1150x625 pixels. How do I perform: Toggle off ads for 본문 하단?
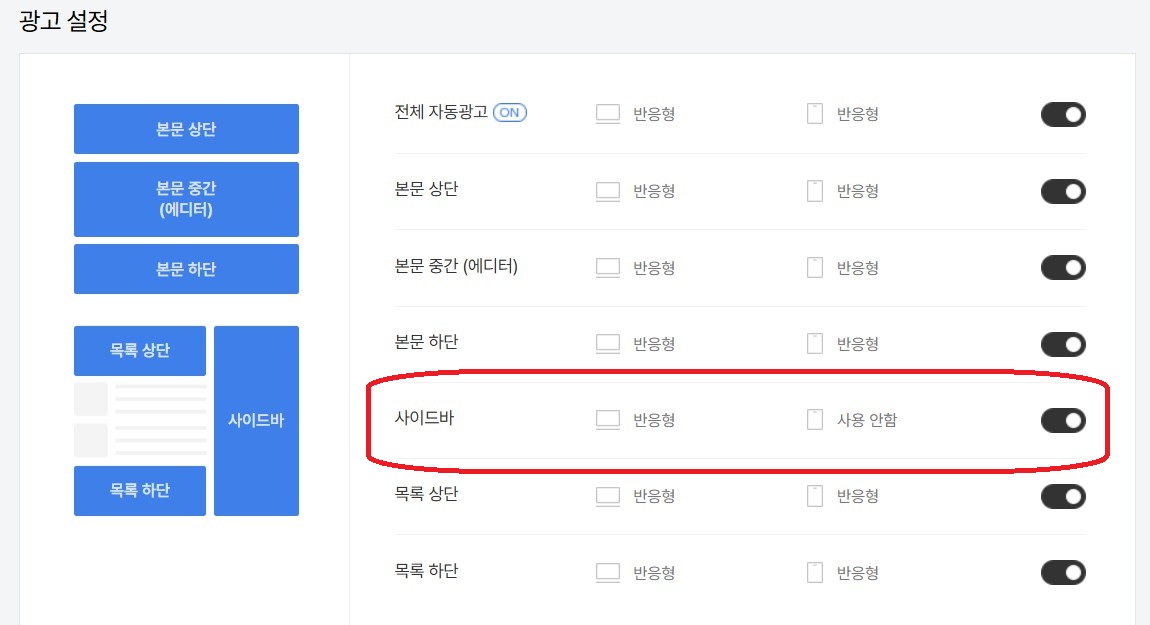(x=1063, y=343)
